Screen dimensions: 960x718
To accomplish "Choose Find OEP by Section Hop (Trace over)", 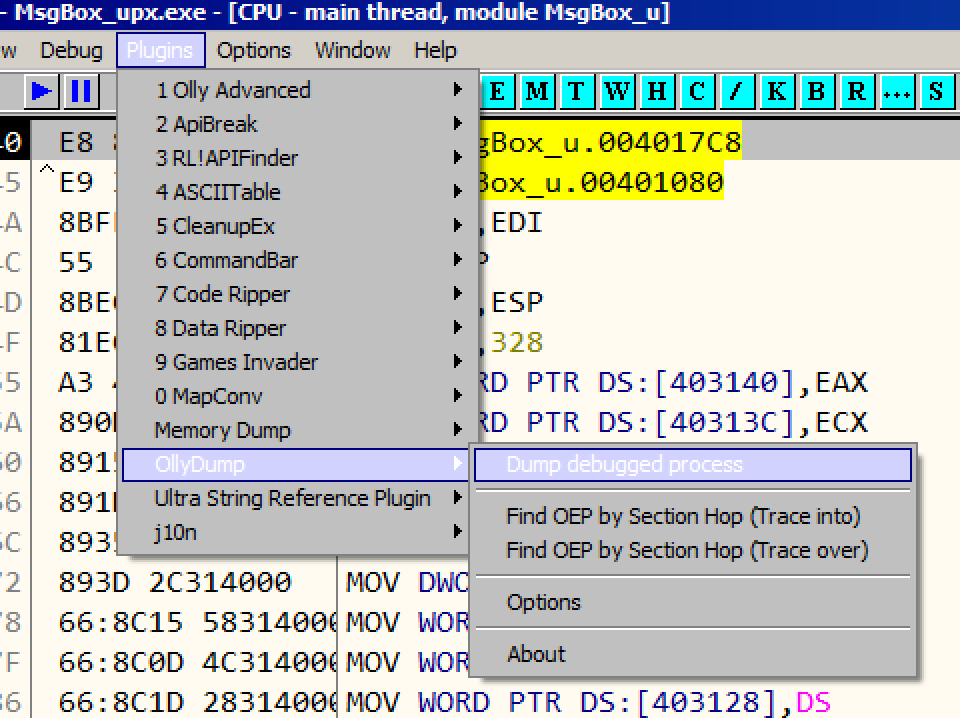I will [693, 550].
